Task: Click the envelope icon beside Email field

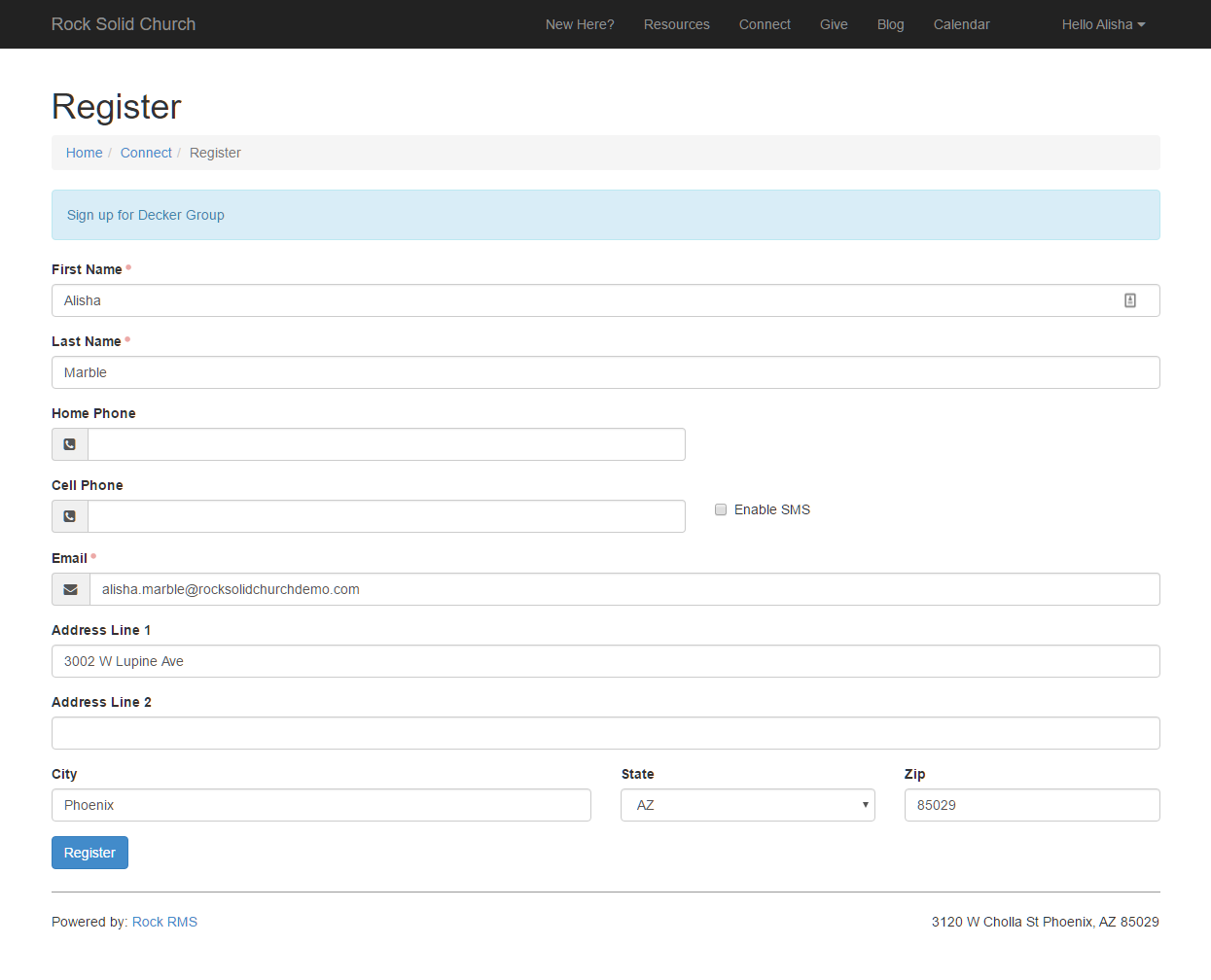Action: (71, 589)
